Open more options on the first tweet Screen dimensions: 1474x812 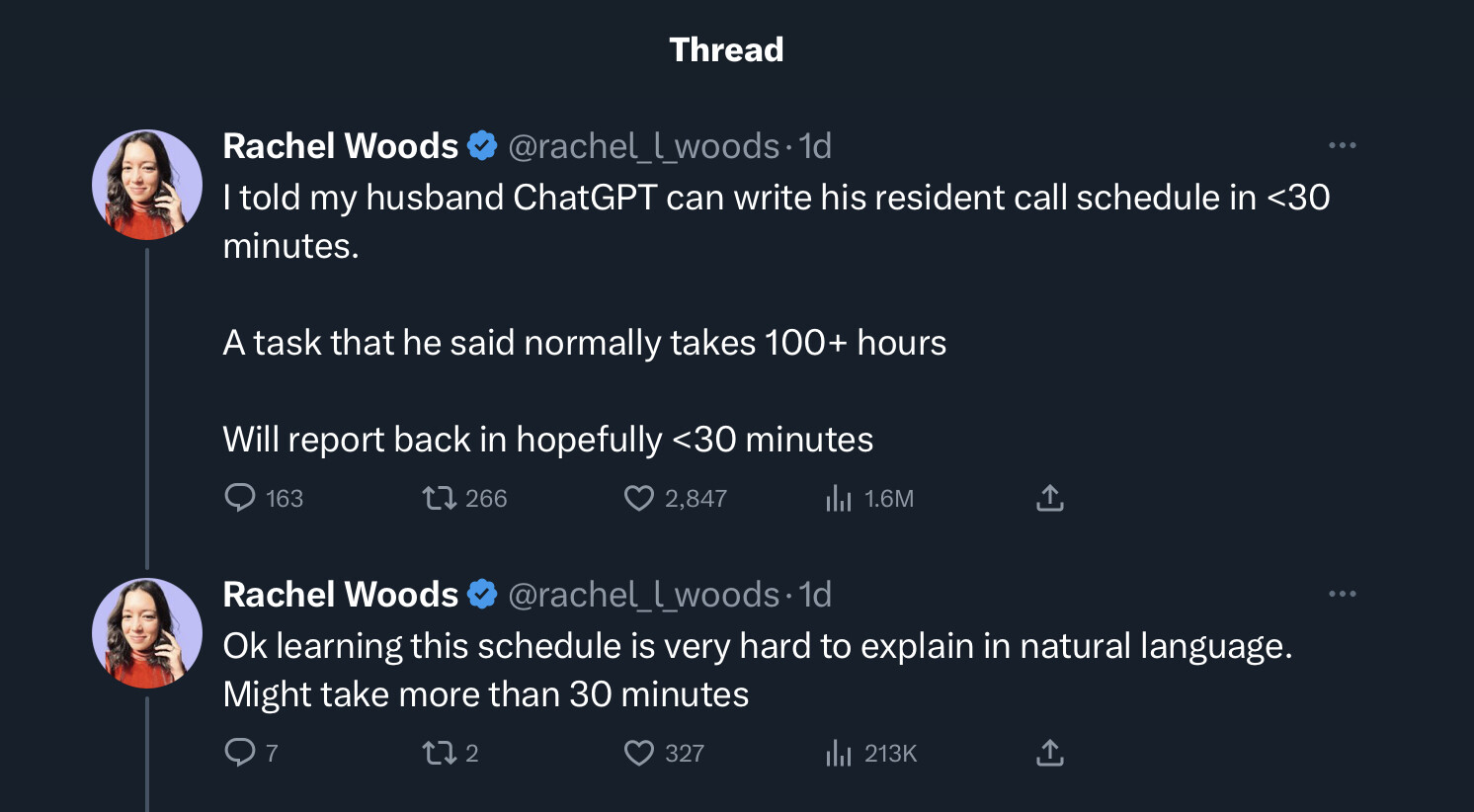coord(1342,145)
